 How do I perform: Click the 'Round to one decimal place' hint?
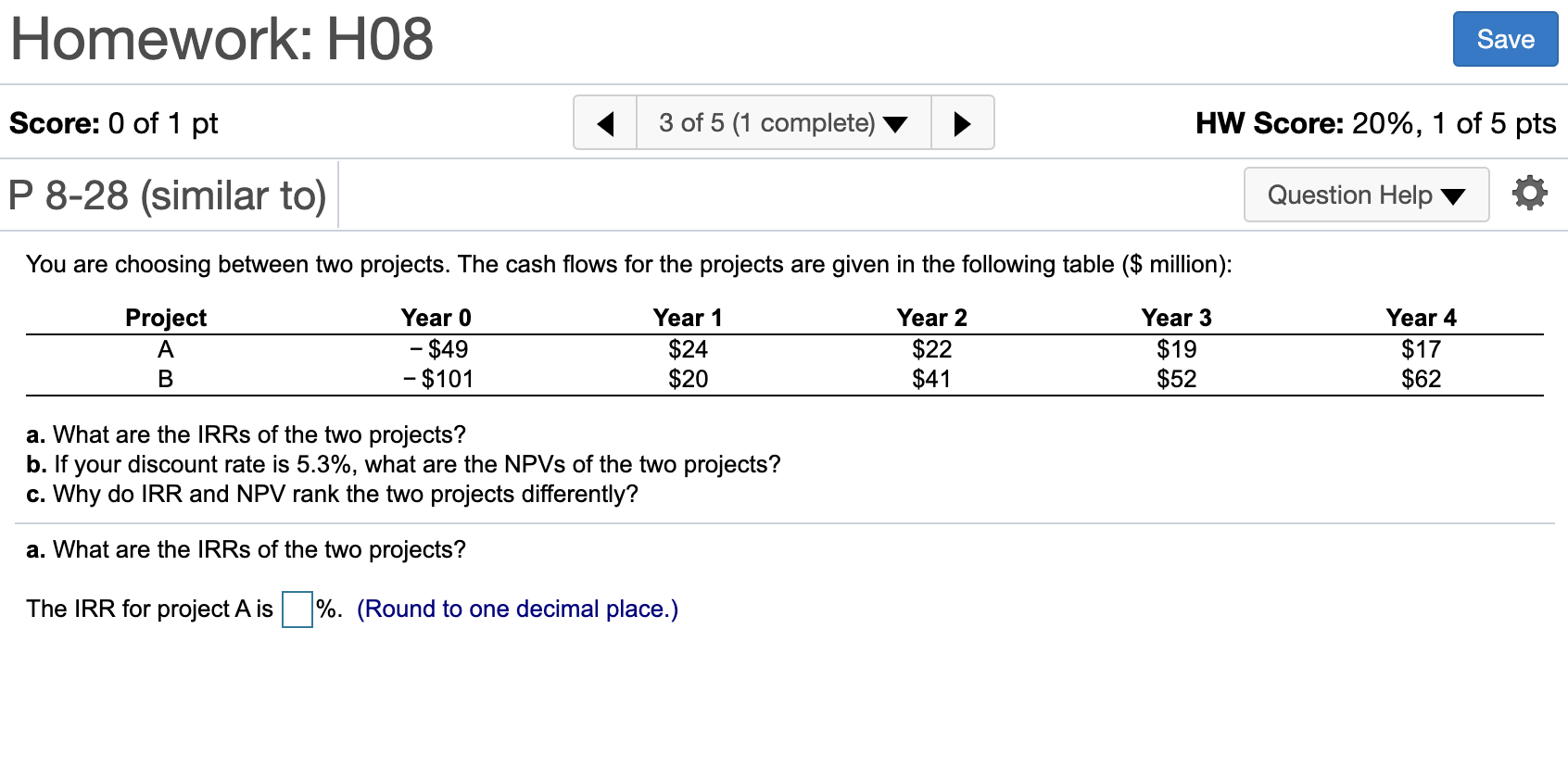(x=518, y=609)
